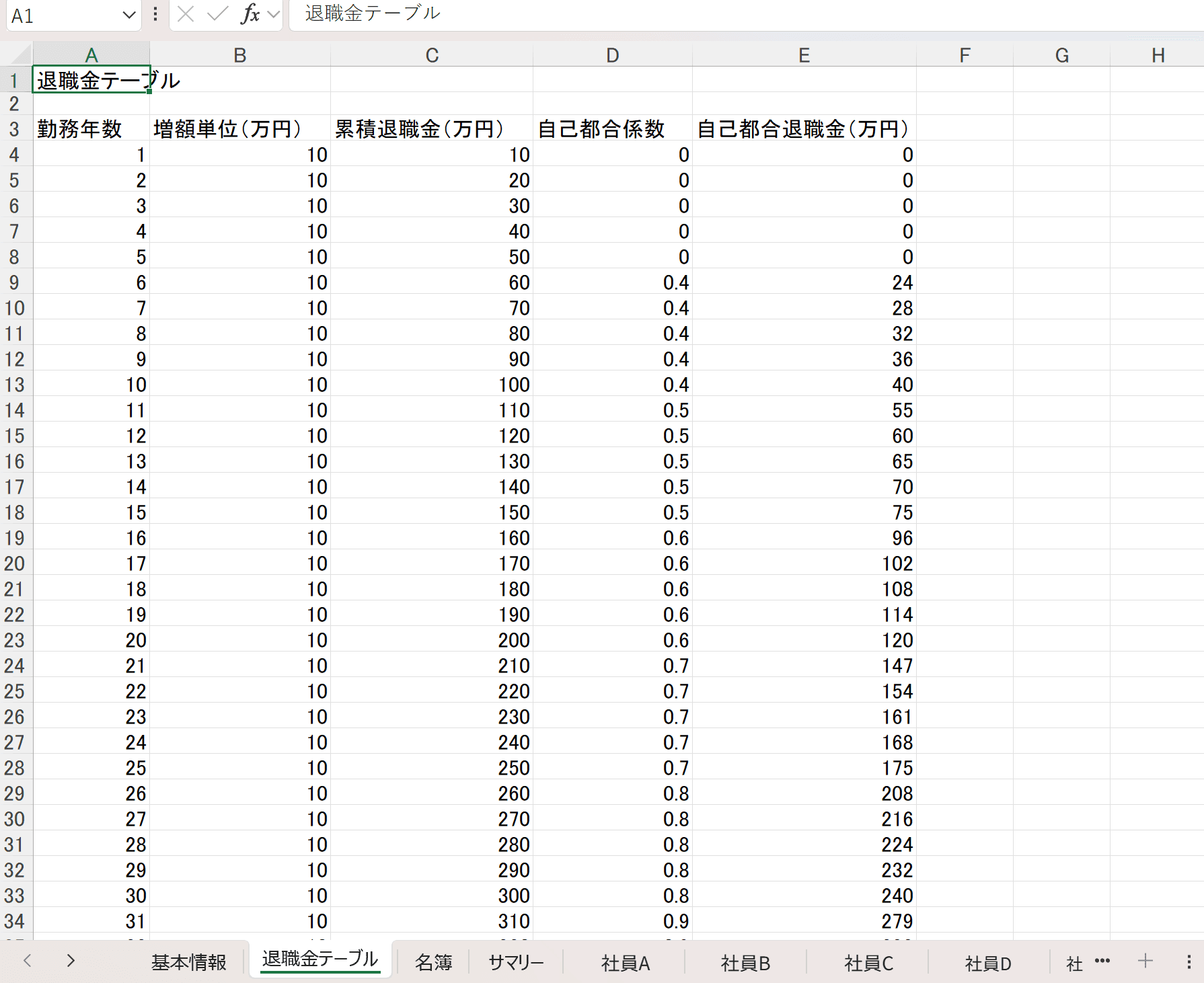Show hidden sheet tabs via the ellipsis

1102,960
